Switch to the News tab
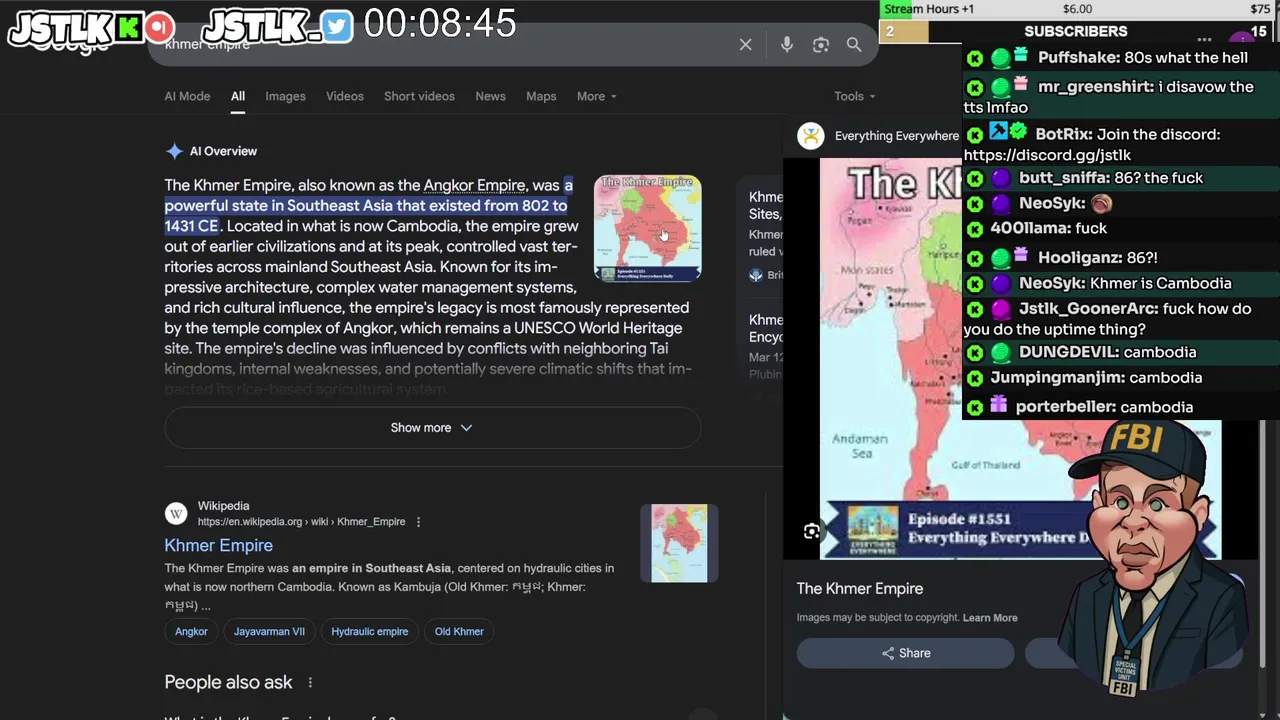This screenshot has height=720, width=1280. 490,96
